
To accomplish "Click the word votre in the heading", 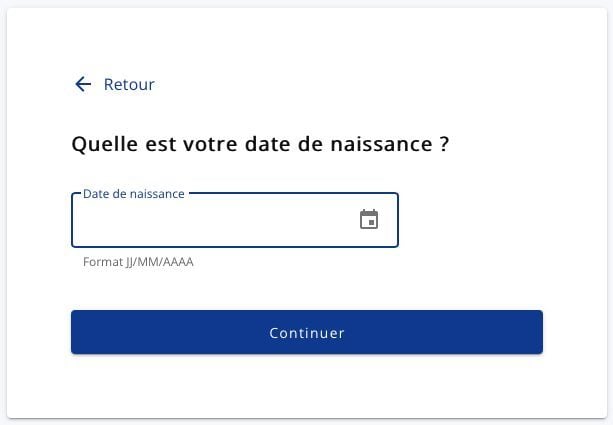I will (210, 144).
